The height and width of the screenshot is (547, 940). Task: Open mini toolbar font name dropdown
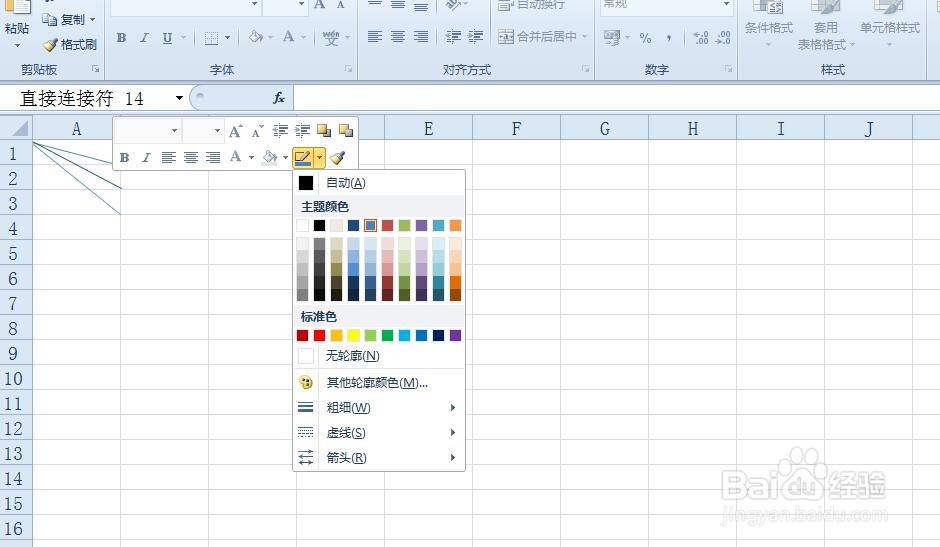[x=174, y=130]
